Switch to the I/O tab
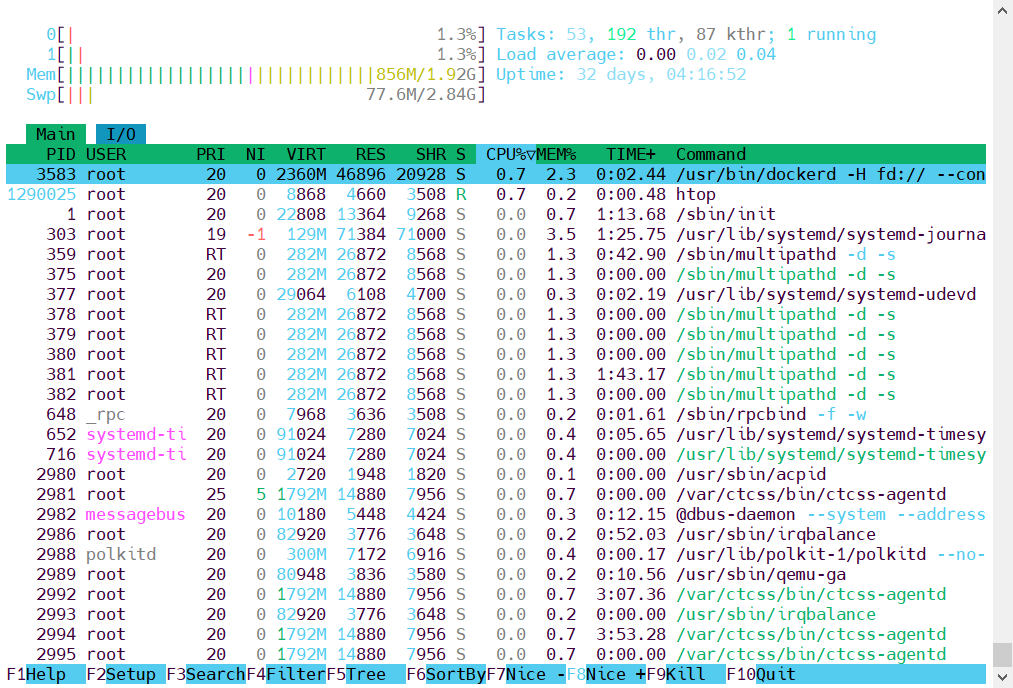The width and height of the screenshot is (1013, 688). coord(121,134)
